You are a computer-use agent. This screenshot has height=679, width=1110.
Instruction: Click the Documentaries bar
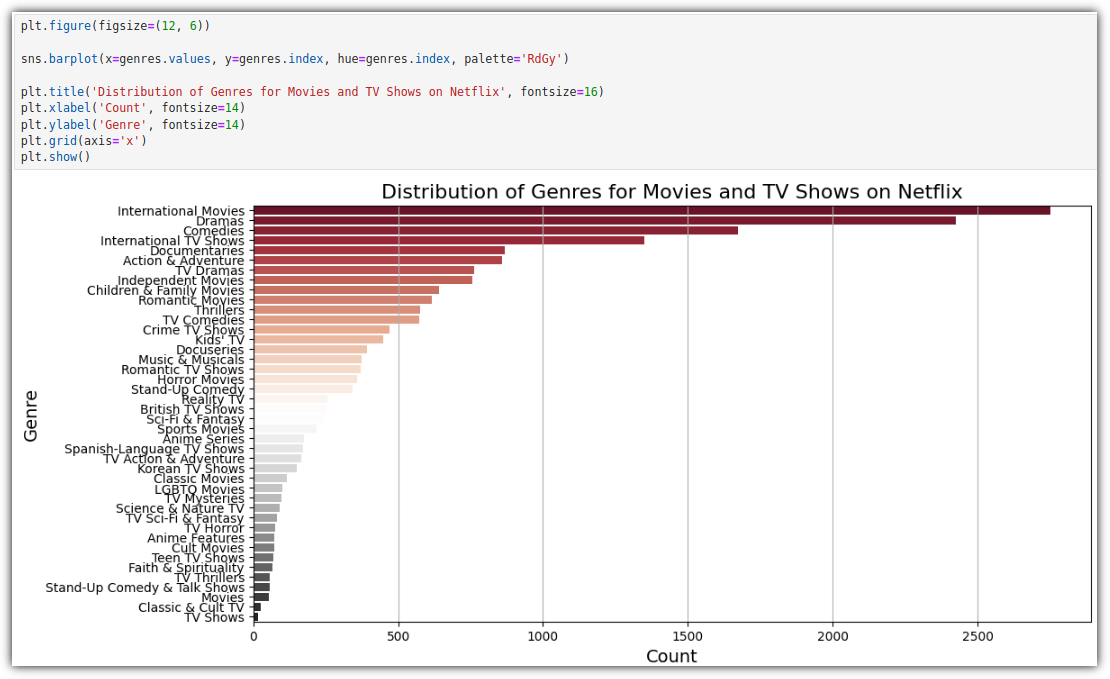point(379,250)
